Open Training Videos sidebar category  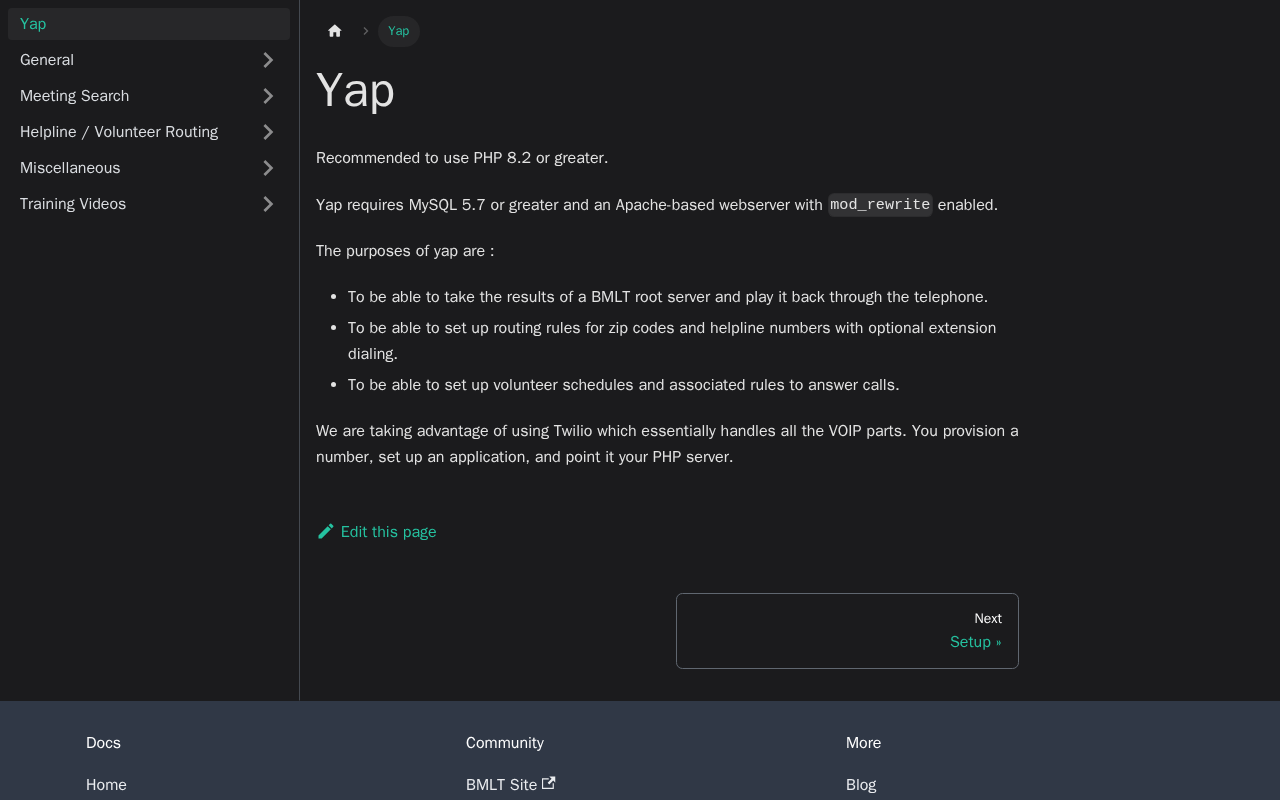[73, 204]
